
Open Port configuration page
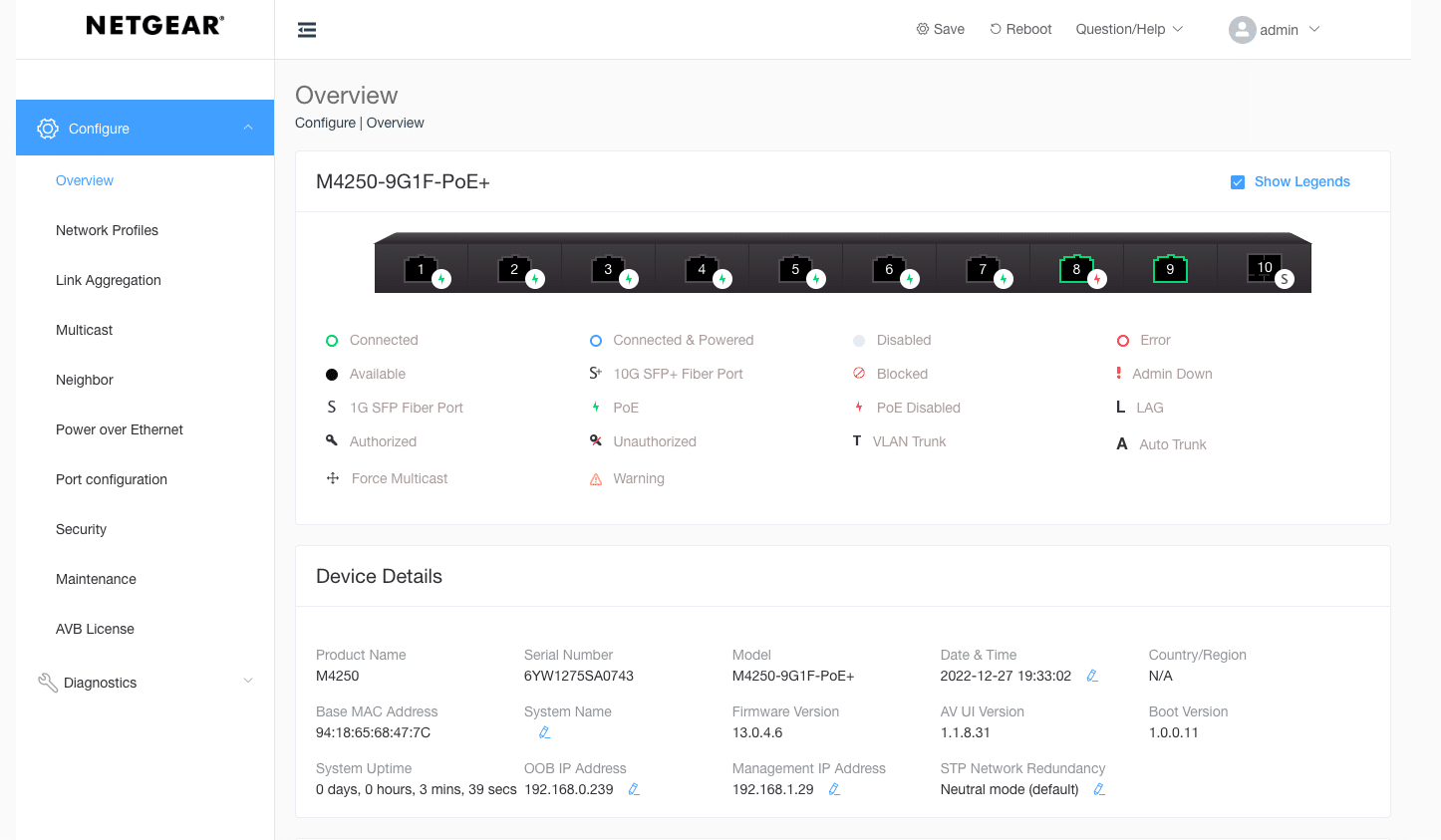point(112,479)
